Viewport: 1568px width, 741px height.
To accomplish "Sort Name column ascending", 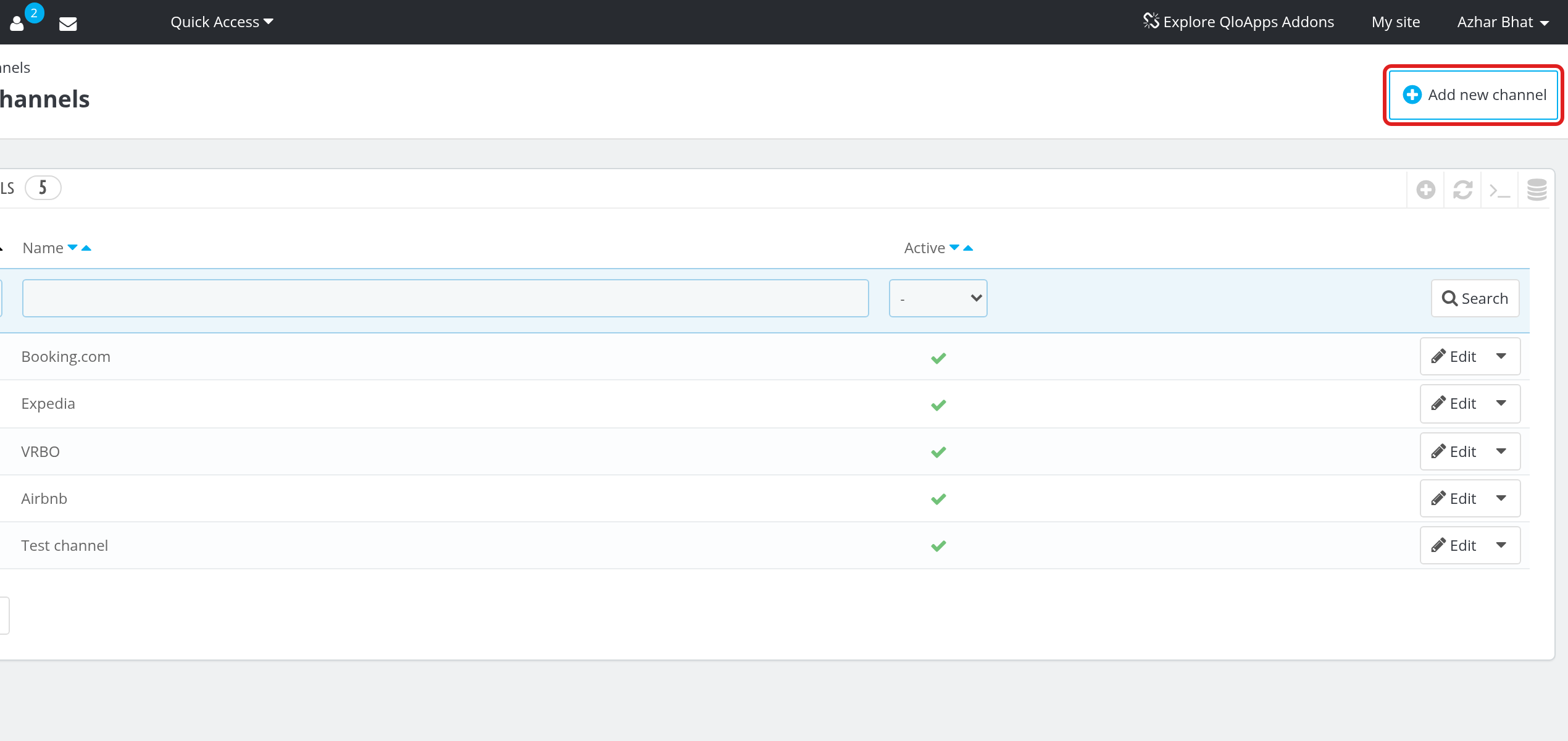I will tap(86, 248).
